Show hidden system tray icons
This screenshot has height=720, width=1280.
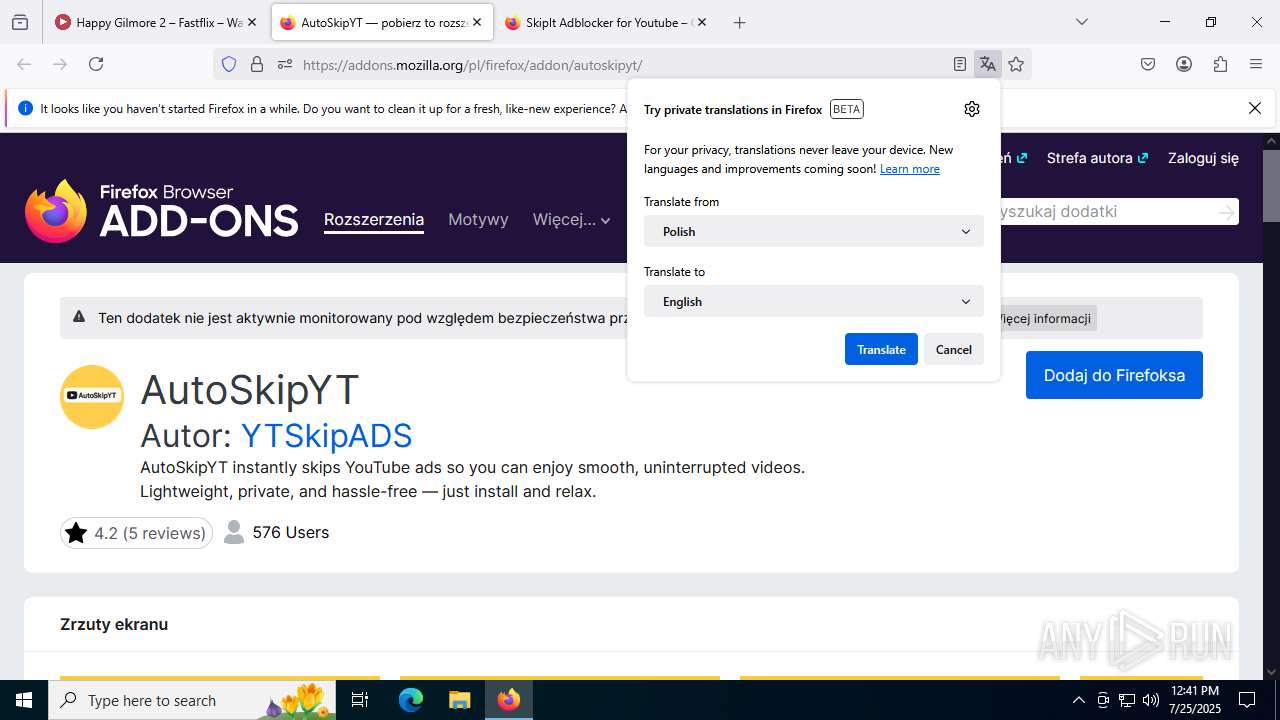click(1078, 700)
